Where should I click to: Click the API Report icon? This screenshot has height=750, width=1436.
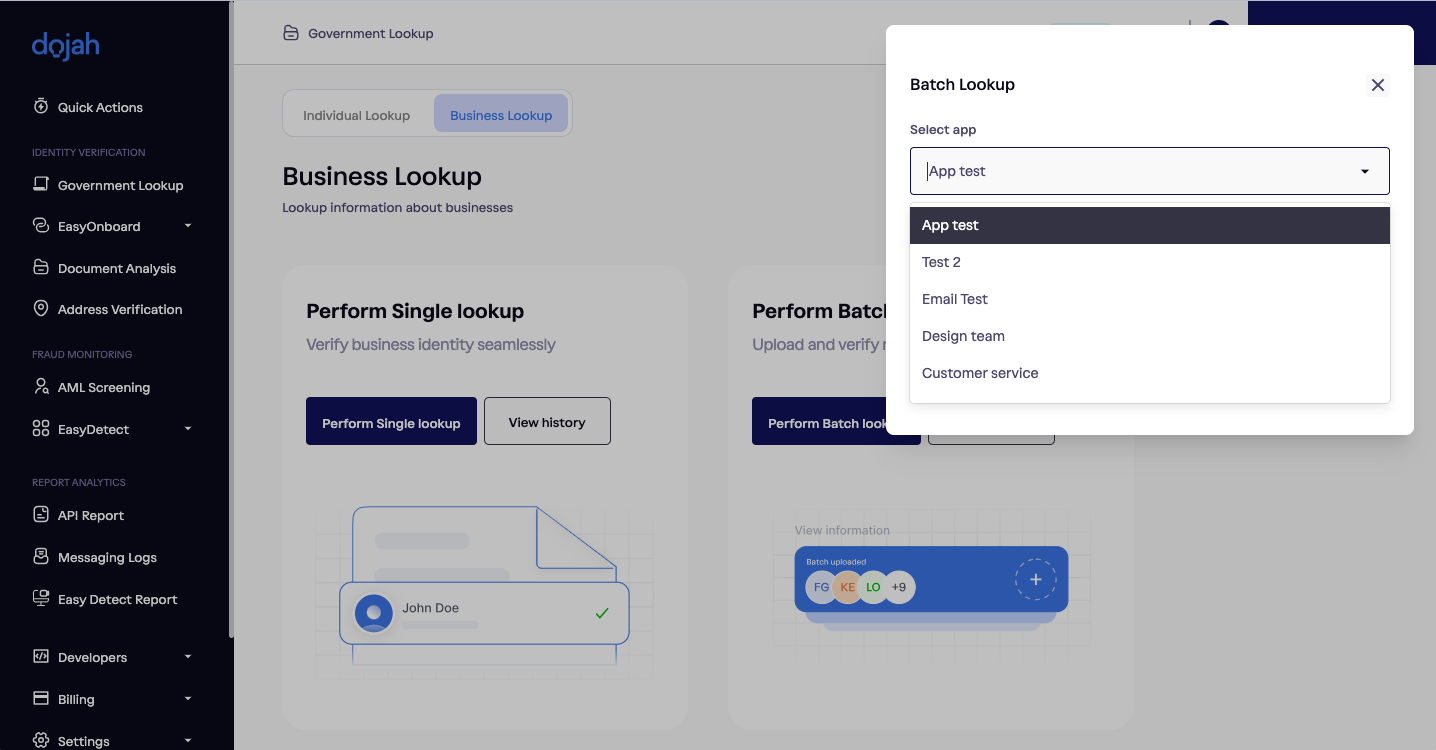[41, 514]
